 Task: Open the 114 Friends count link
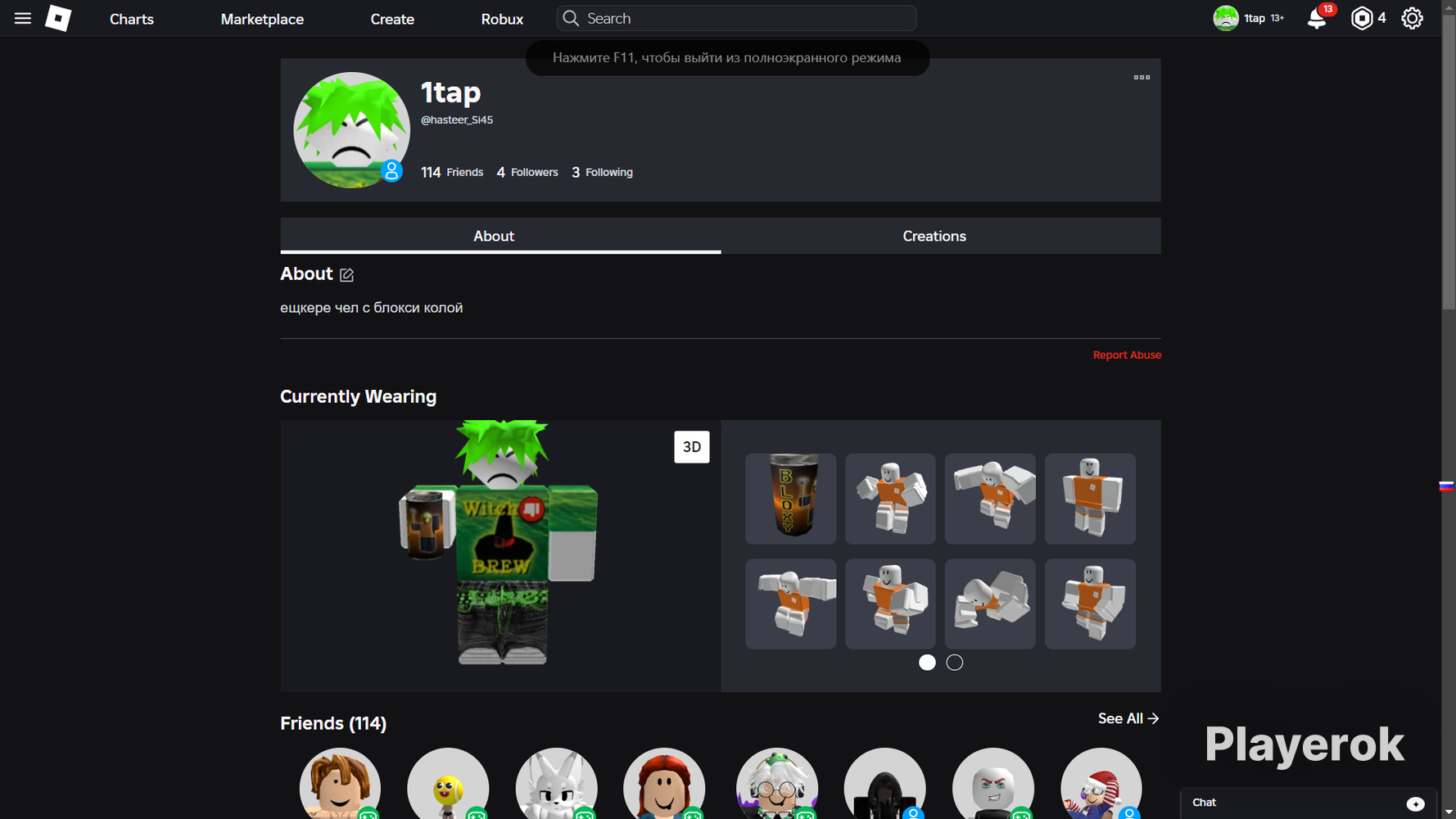pyautogui.click(x=452, y=172)
